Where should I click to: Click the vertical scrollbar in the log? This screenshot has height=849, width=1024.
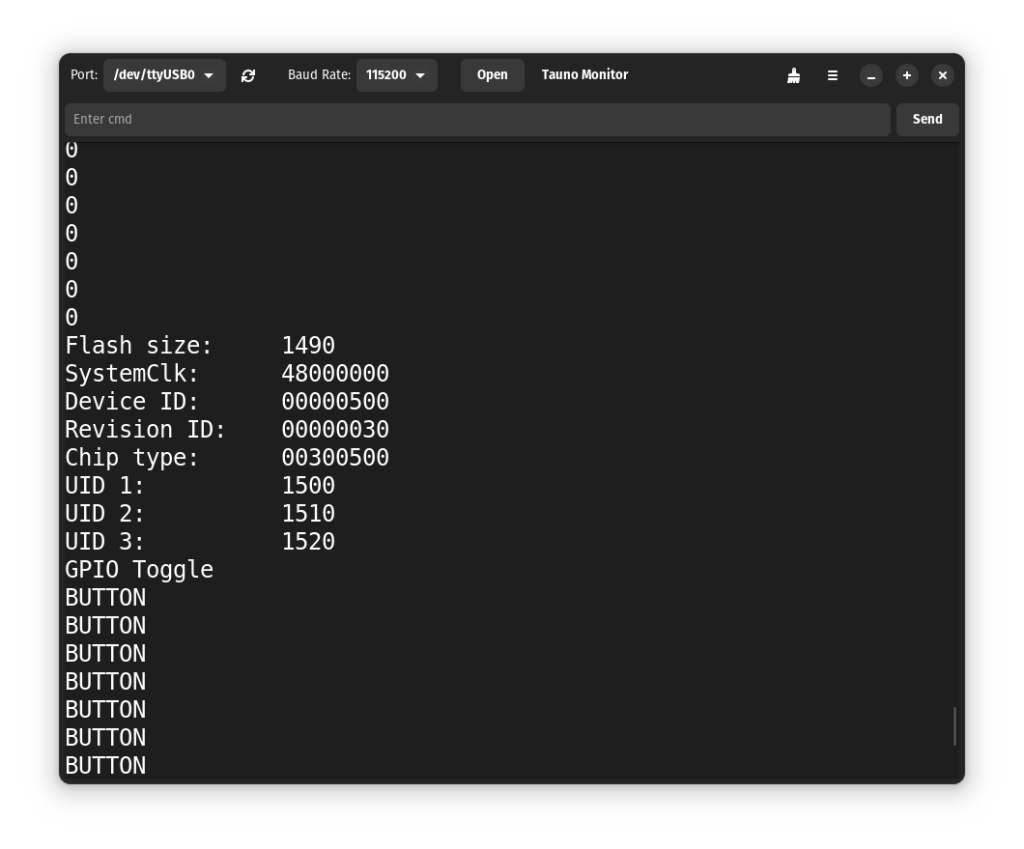954,726
